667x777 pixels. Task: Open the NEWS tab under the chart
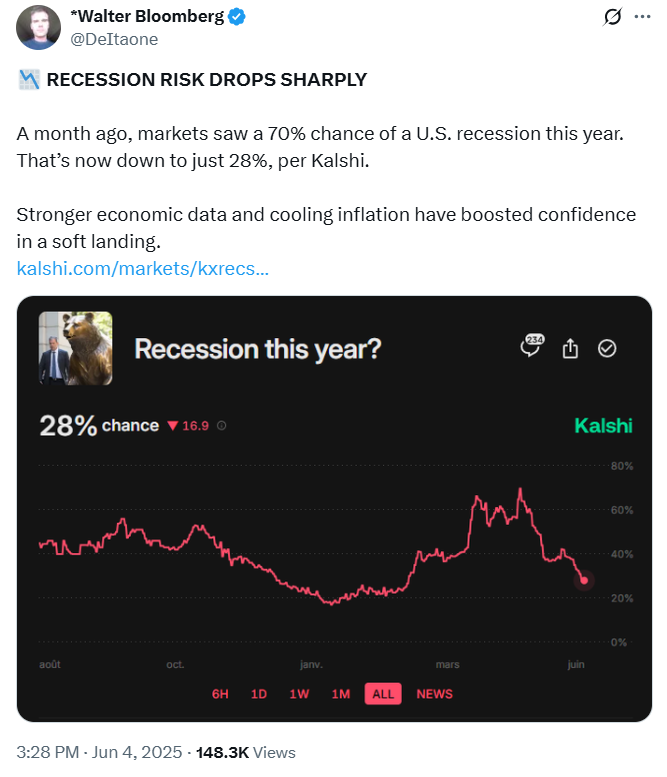point(434,693)
